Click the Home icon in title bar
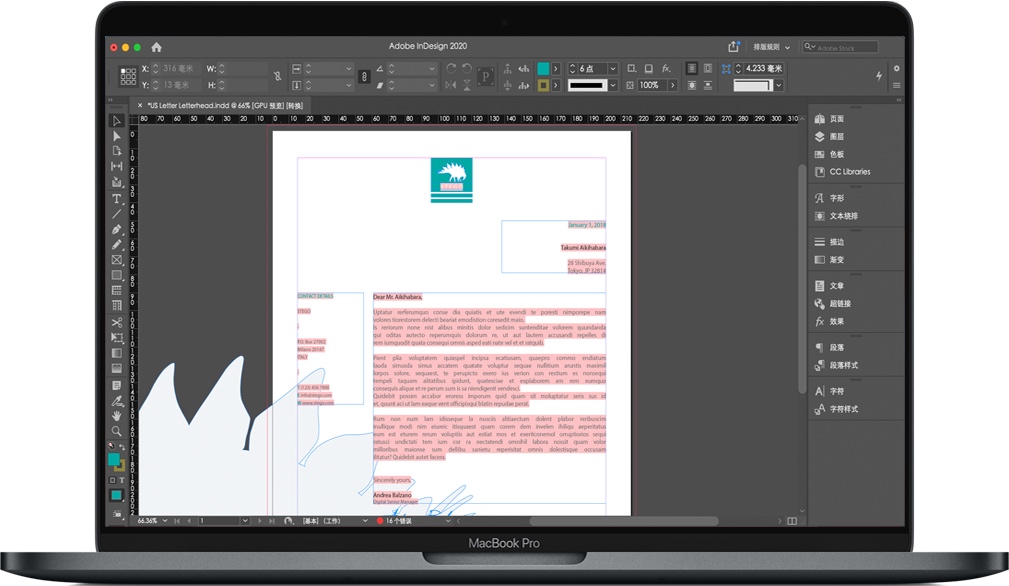 (x=156, y=47)
